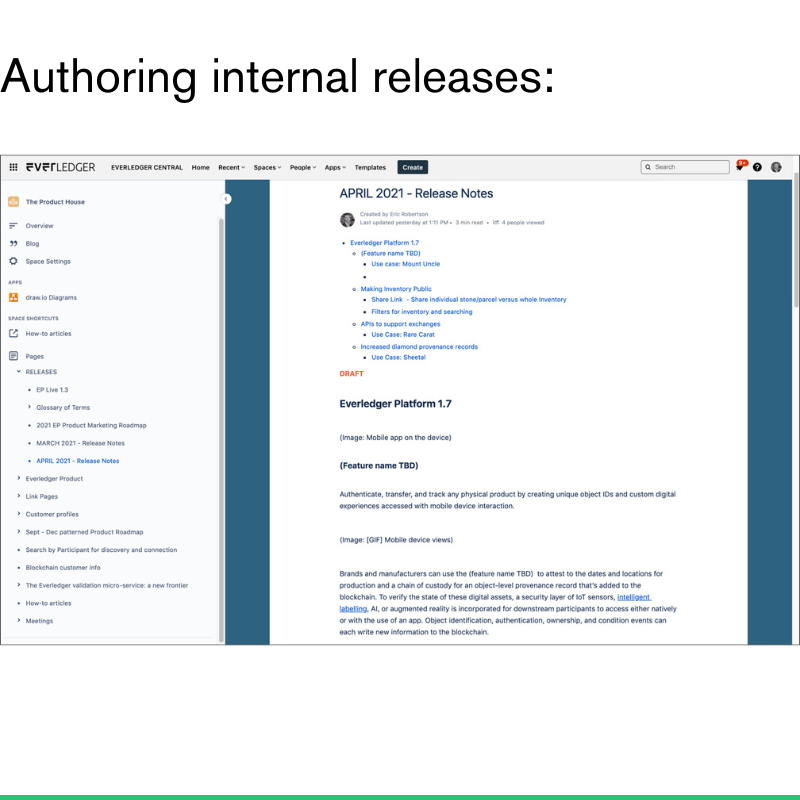Screen dimensions: 800x800
Task: Open 2021 EP Product Marketing Roadmap page
Action: pyautogui.click(x=91, y=425)
